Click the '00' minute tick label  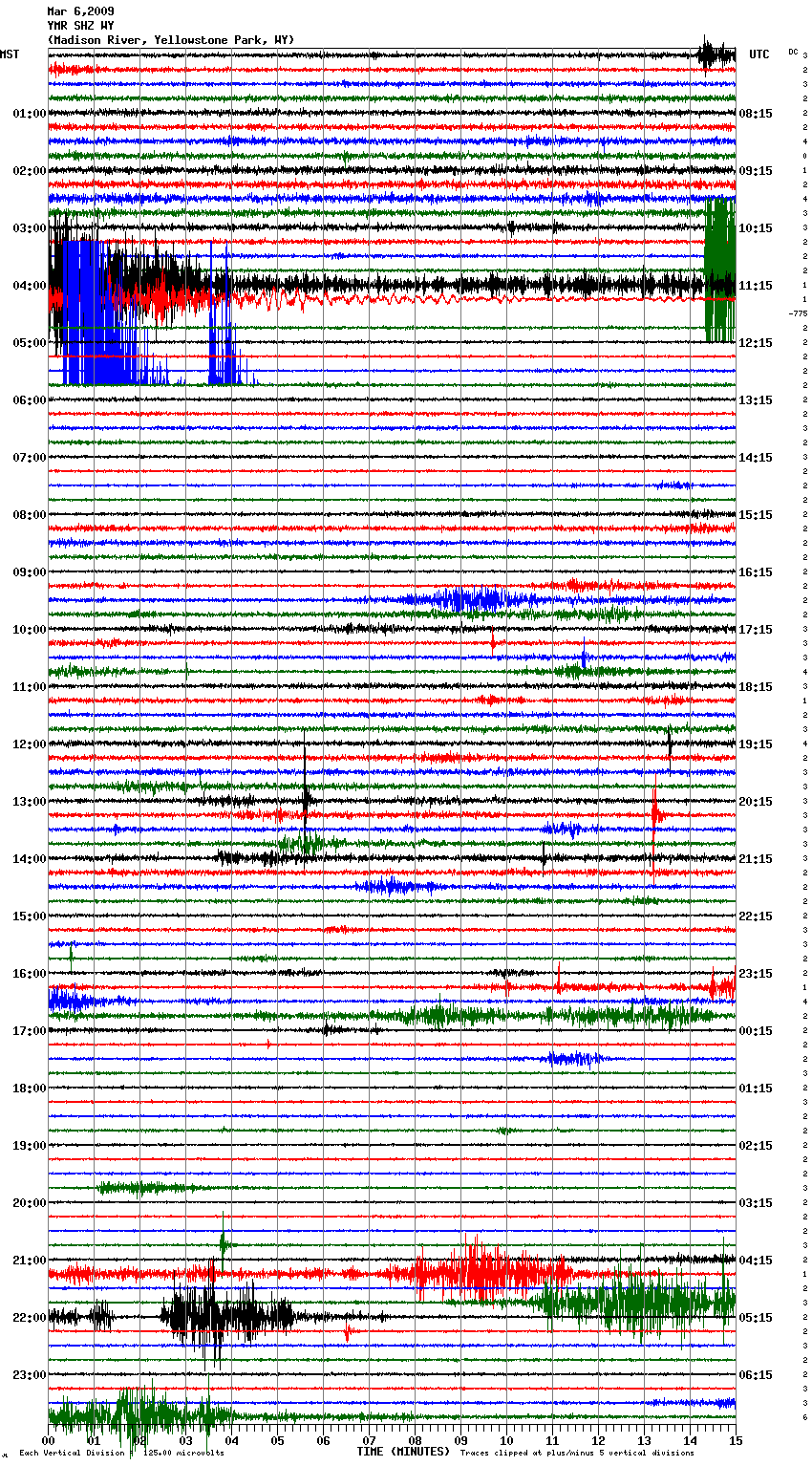[48, 1440]
